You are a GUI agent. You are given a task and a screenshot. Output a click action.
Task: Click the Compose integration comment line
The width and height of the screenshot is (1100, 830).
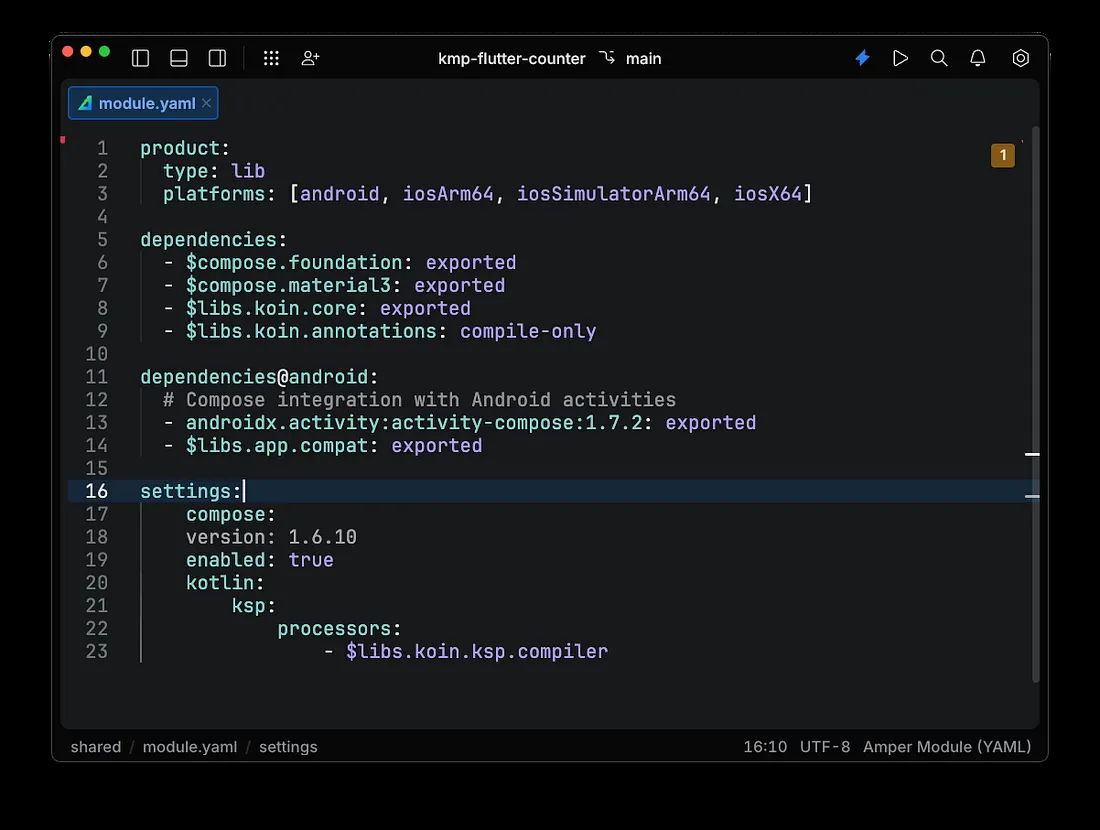(419, 400)
